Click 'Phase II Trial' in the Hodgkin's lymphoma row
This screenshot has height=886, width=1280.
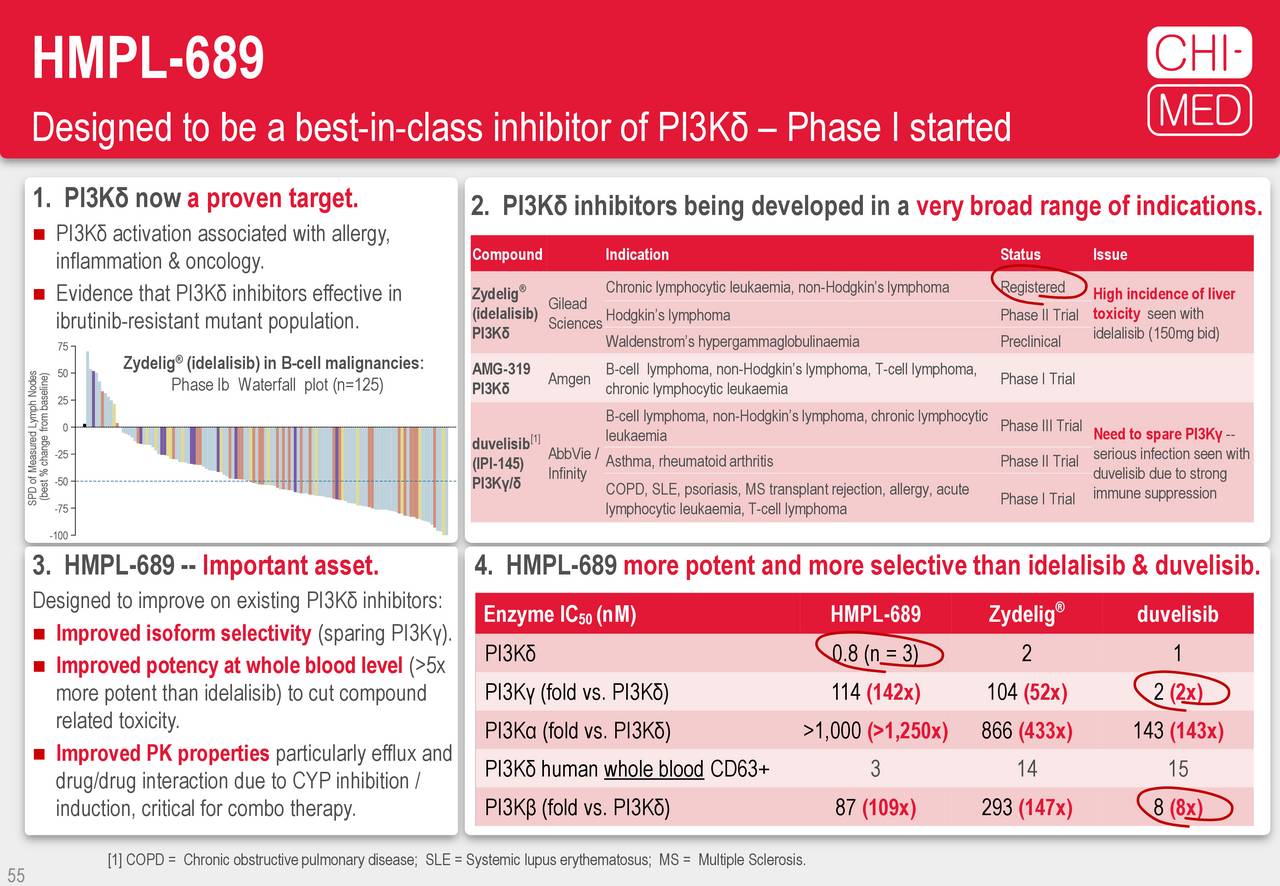pyautogui.click(x=1039, y=315)
